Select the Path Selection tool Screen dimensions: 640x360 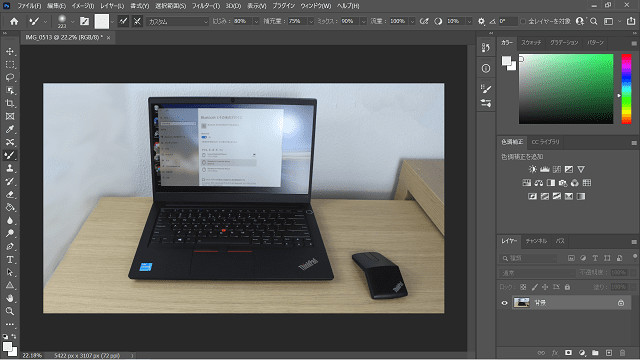tap(10, 272)
